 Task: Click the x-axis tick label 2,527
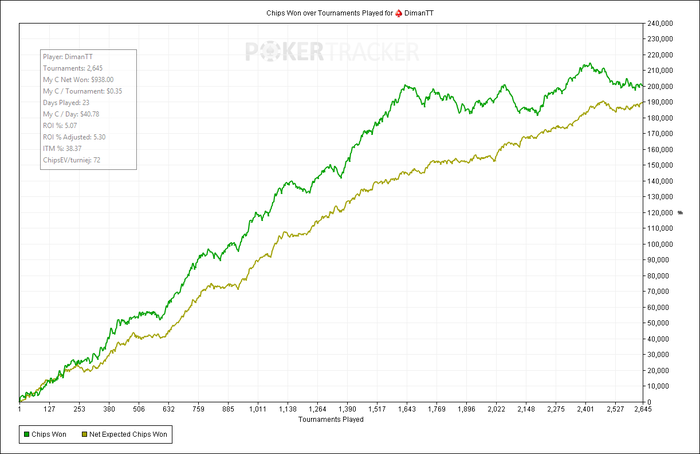click(x=615, y=409)
